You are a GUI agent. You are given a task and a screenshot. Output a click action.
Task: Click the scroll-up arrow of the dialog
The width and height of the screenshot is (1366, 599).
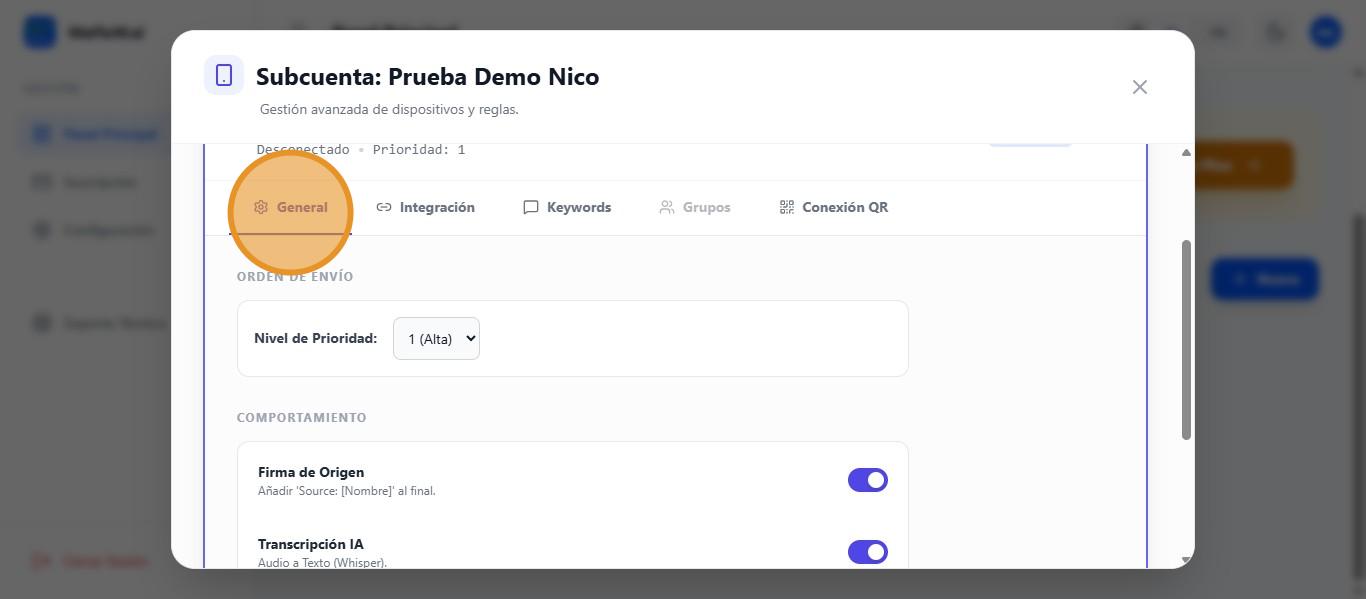coord(1186,153)
